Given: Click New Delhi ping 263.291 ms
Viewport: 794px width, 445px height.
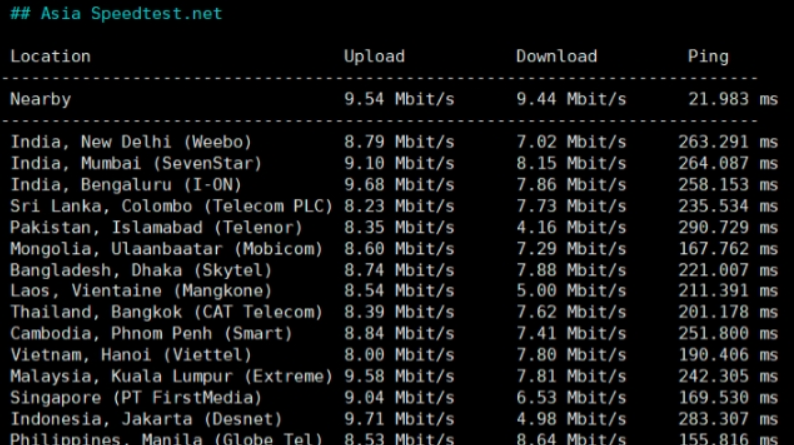Looking at the screenshot, I should coord(728,142).
